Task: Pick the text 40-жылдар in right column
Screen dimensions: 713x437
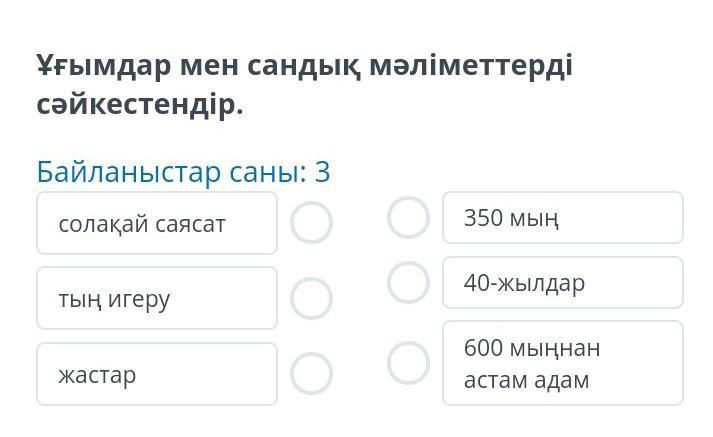Action: [524, 284]
